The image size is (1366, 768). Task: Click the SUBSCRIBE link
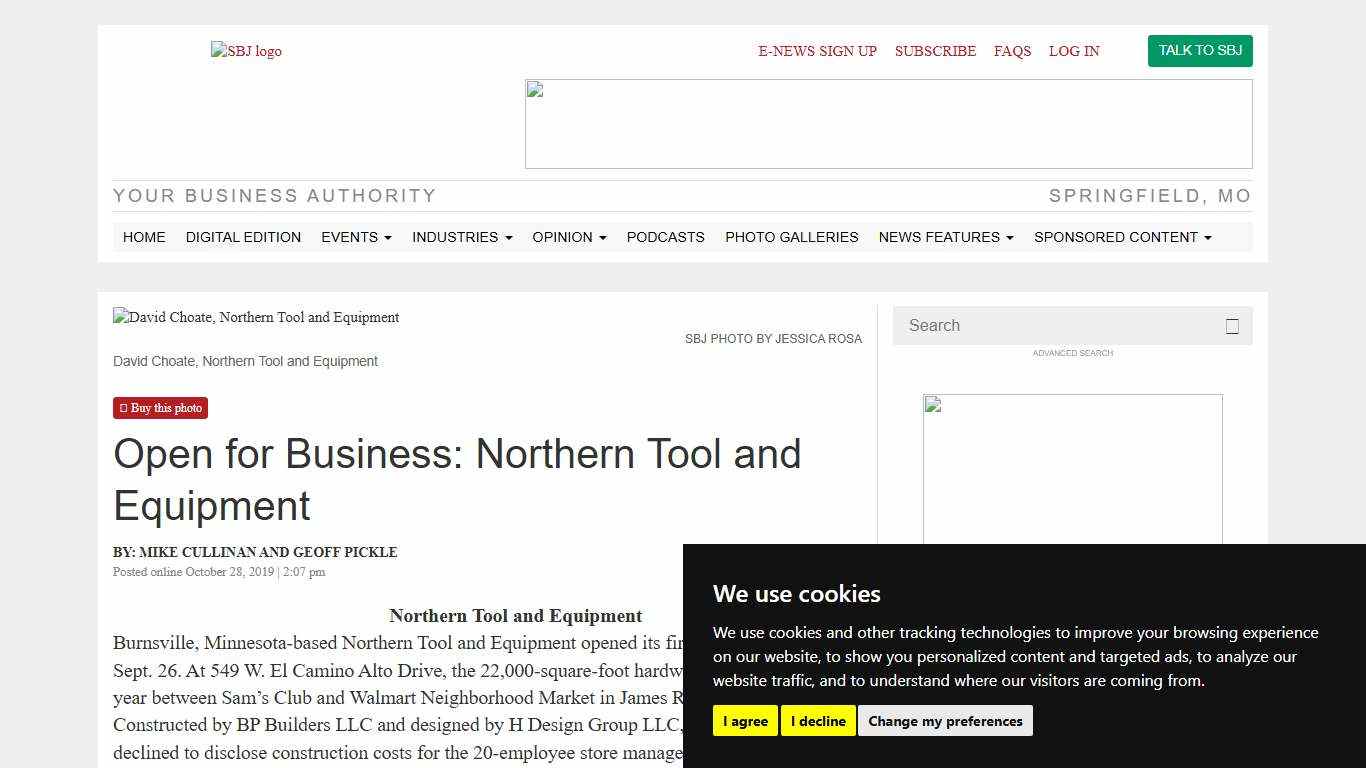(x=935, y=51)
